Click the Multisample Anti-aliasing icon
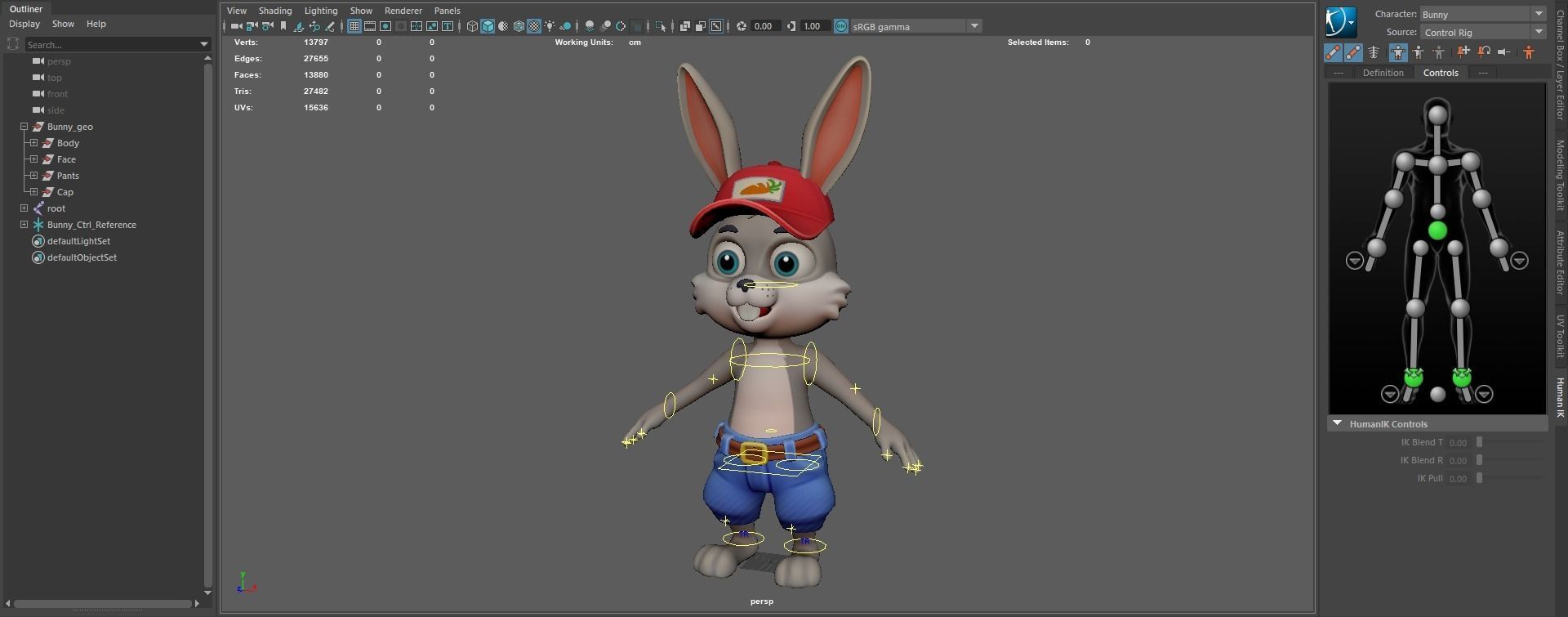This screenshot has width=1568, height=617. pyautogui.click(x=621, y=26)
